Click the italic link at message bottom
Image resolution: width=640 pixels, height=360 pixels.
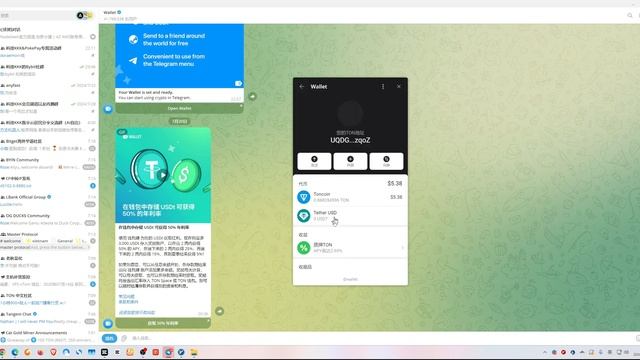pyautogui.click(x=137, y=312)
